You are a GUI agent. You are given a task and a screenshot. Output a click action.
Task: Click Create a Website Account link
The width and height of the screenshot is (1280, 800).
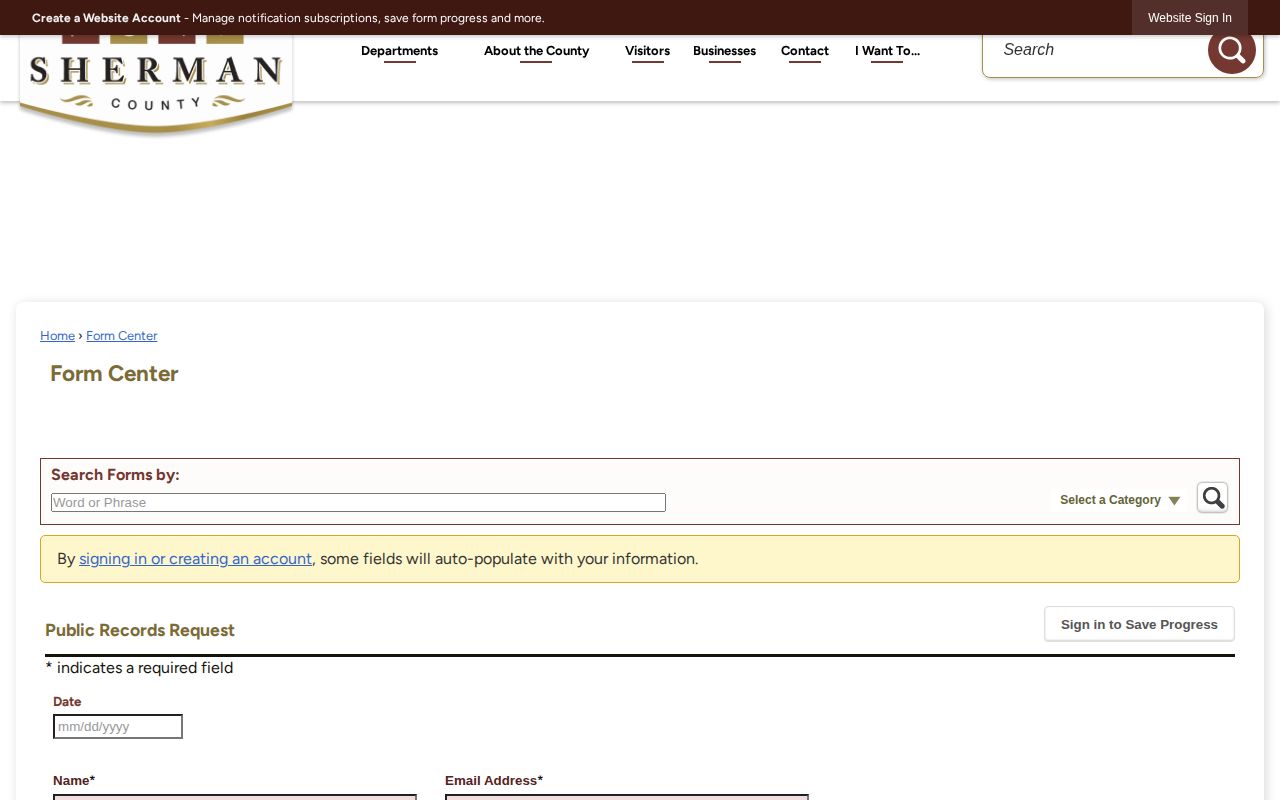point(106,18)
